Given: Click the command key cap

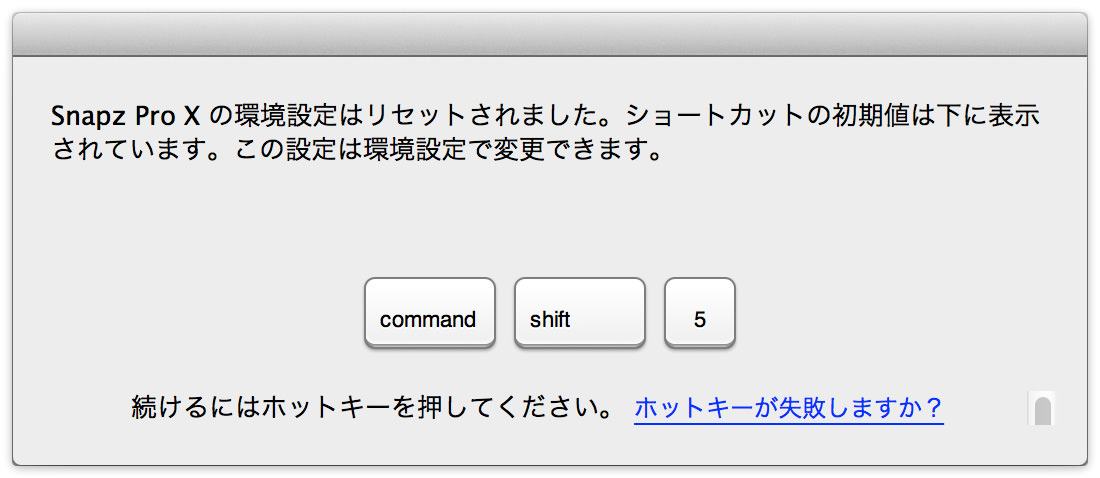Looking at the screenshot, I should point(430,312).
